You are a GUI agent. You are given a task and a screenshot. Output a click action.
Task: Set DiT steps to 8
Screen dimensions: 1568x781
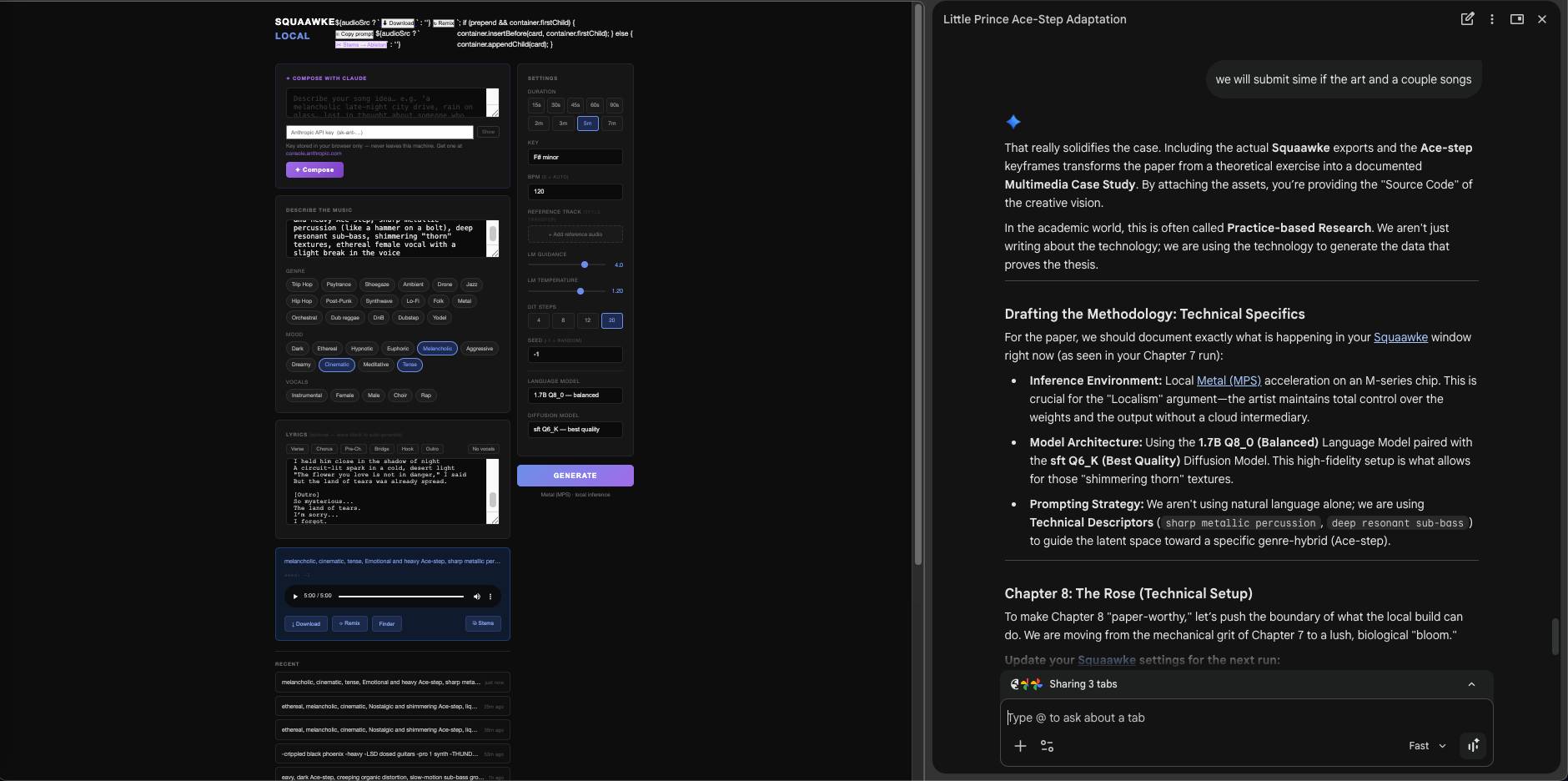pos(563,320)
